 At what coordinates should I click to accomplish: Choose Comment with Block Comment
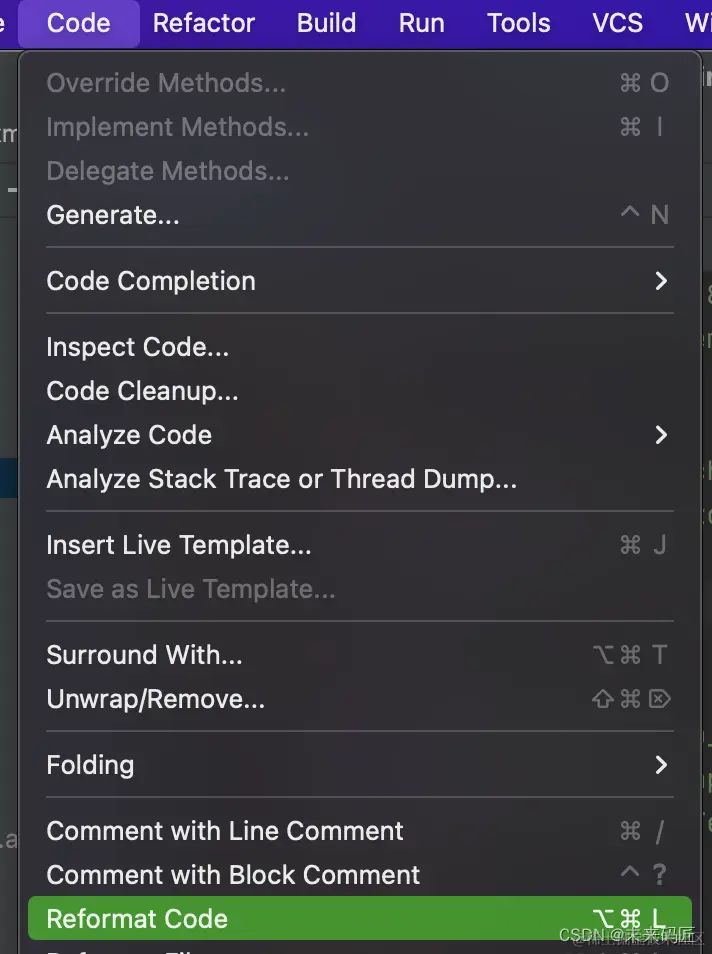tap(233, 875)
